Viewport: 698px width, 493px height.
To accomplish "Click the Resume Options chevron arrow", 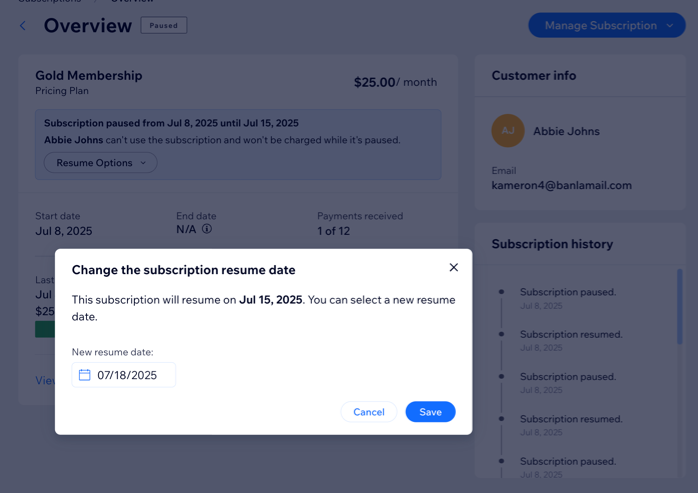I will 143,163.
